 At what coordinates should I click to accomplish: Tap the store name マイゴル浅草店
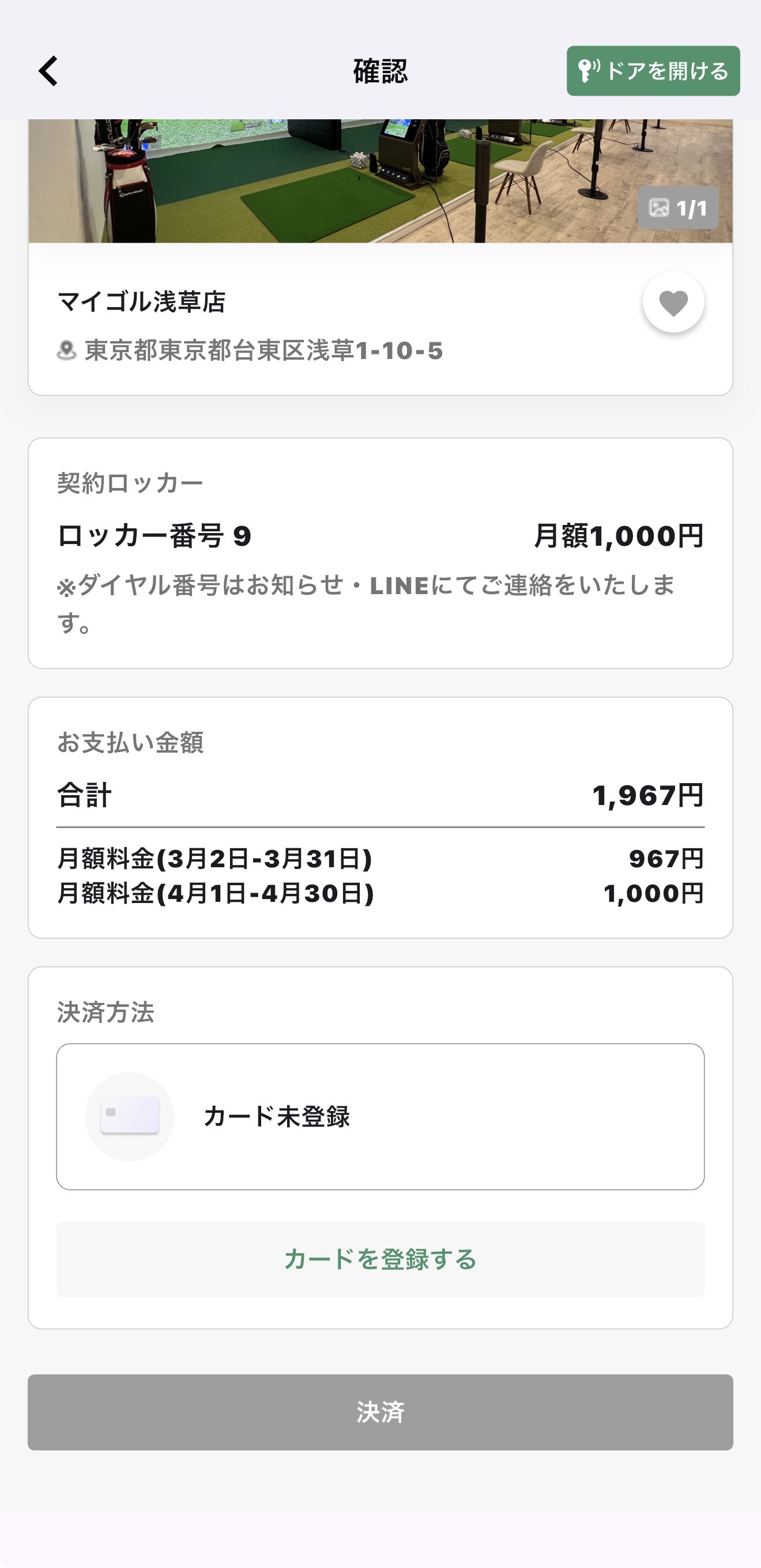[x=141, y=302]
